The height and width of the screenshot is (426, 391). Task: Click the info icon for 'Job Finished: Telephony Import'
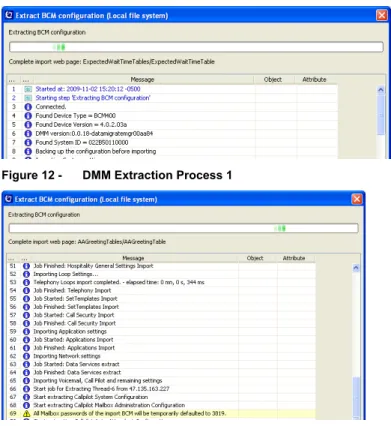[26, 291]
